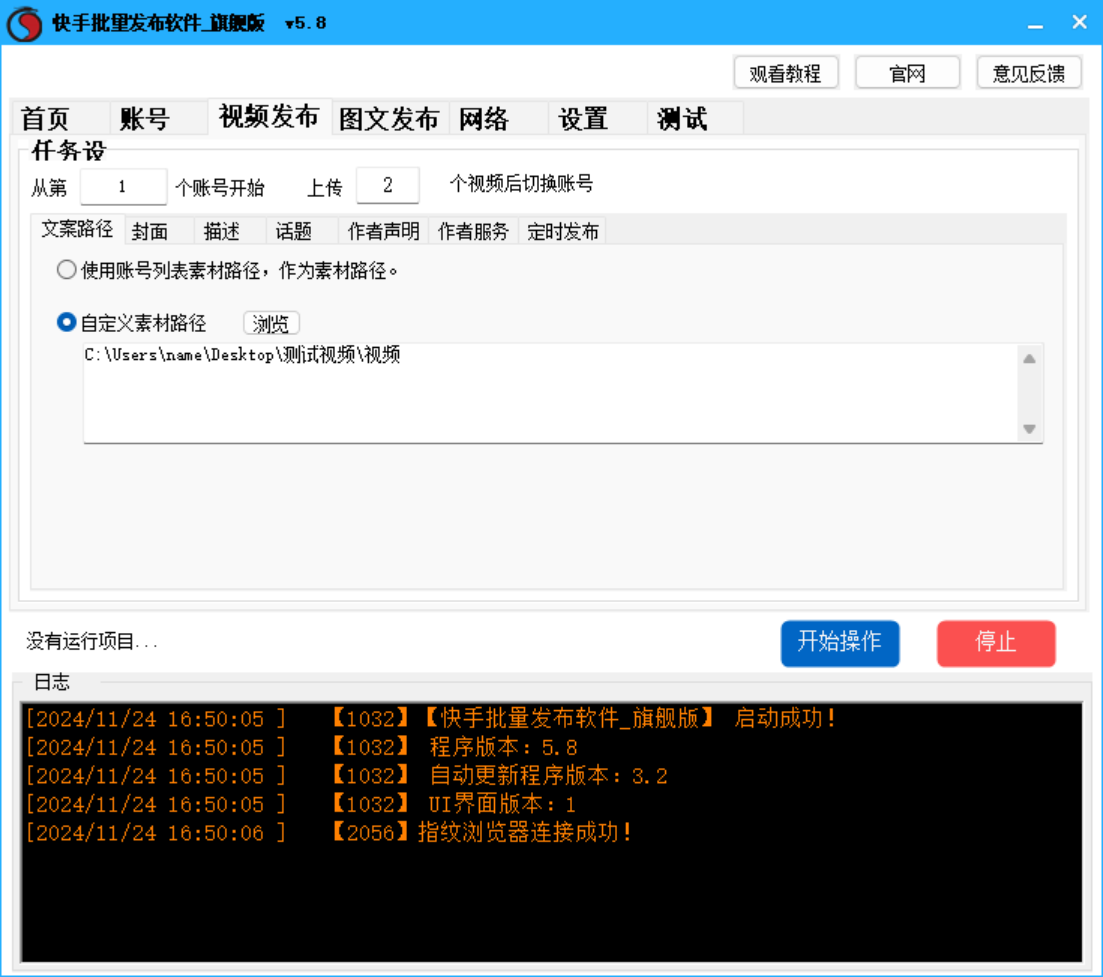
Task: Click the log line 程序版本：5.8
Action: [302, 747]
